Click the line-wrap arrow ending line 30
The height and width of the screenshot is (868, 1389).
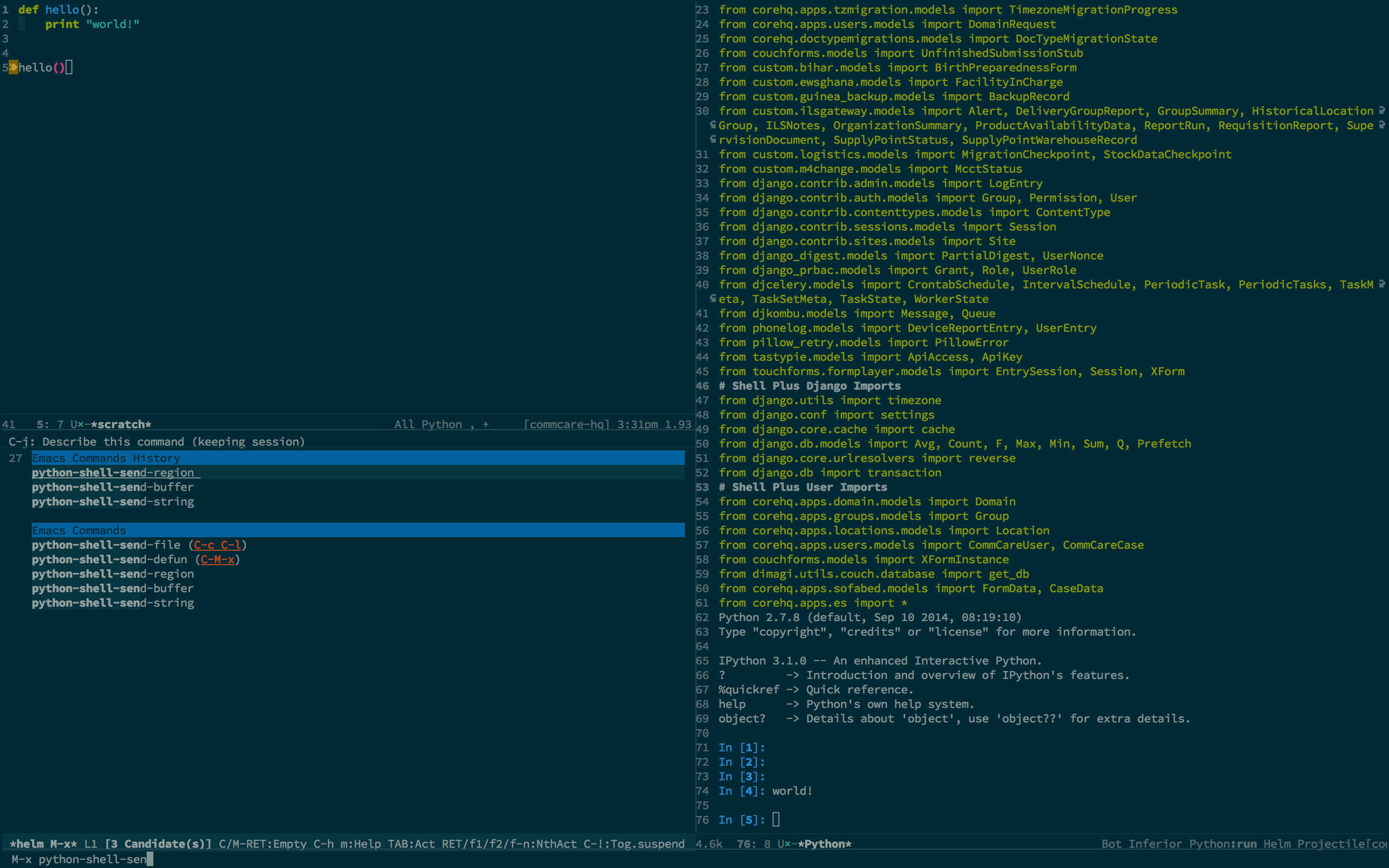tap(1382, 111)
